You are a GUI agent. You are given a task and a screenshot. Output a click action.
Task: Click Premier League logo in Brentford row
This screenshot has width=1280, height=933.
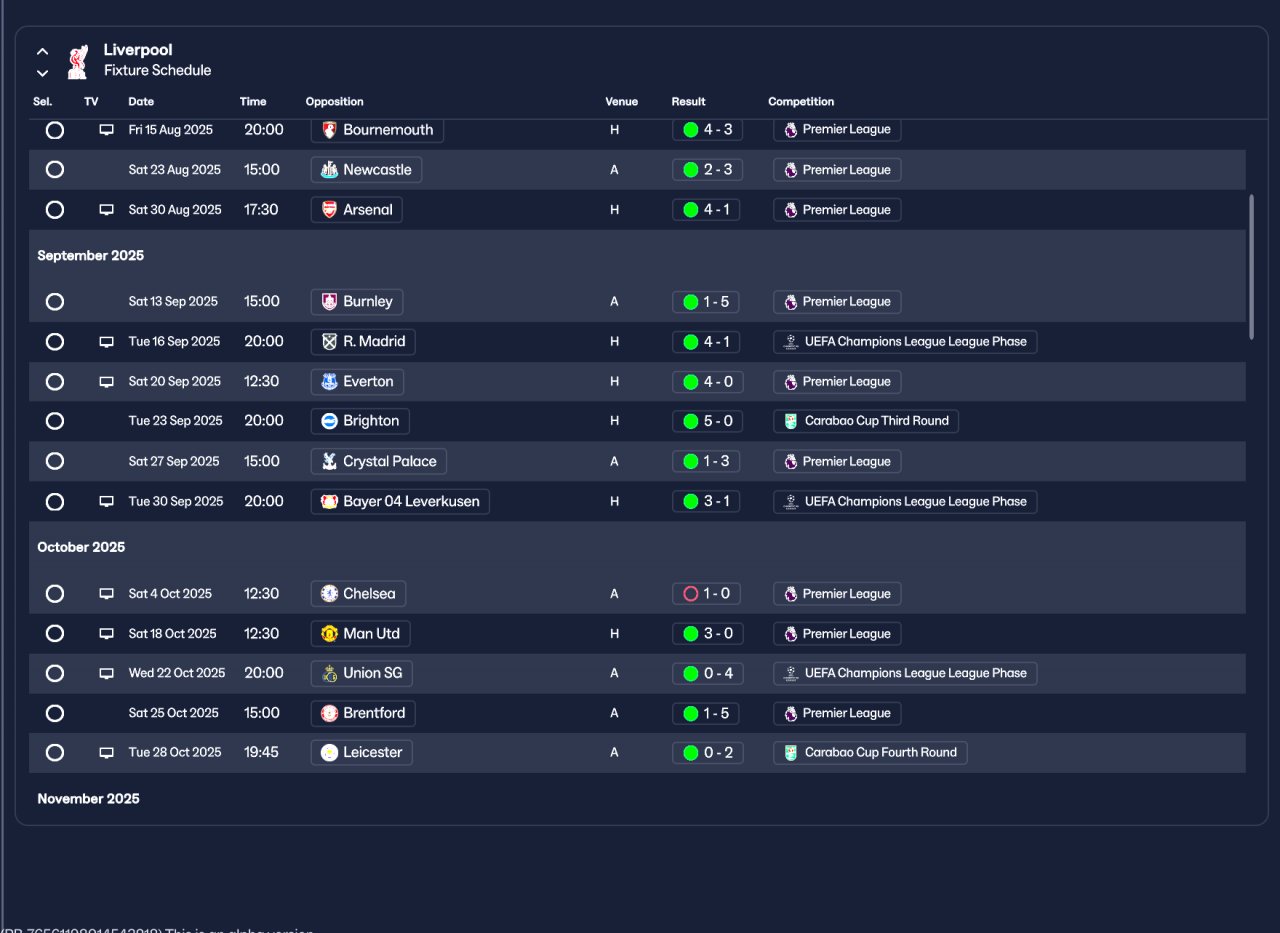(790, 714)
